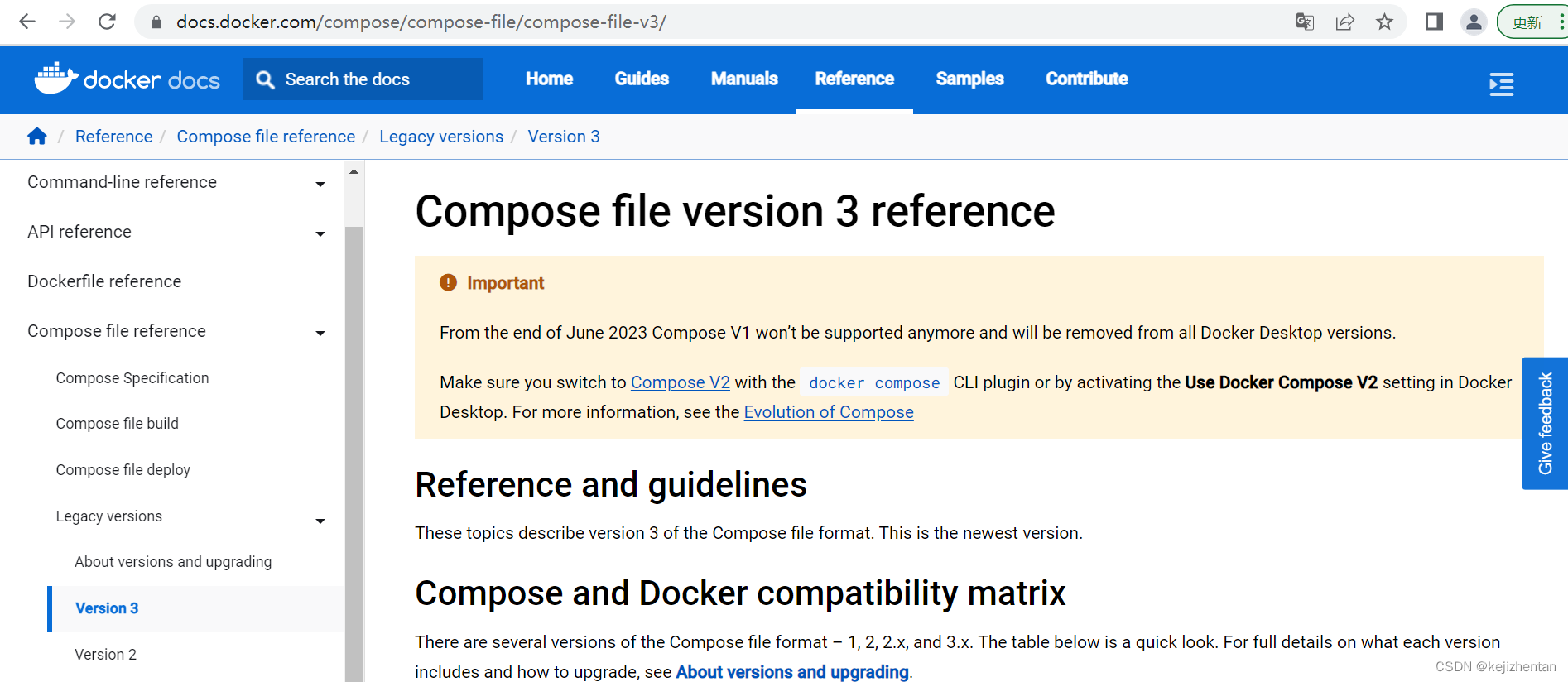
Task: Follow the Evolution of Compose link
Action: click(829, 412)
